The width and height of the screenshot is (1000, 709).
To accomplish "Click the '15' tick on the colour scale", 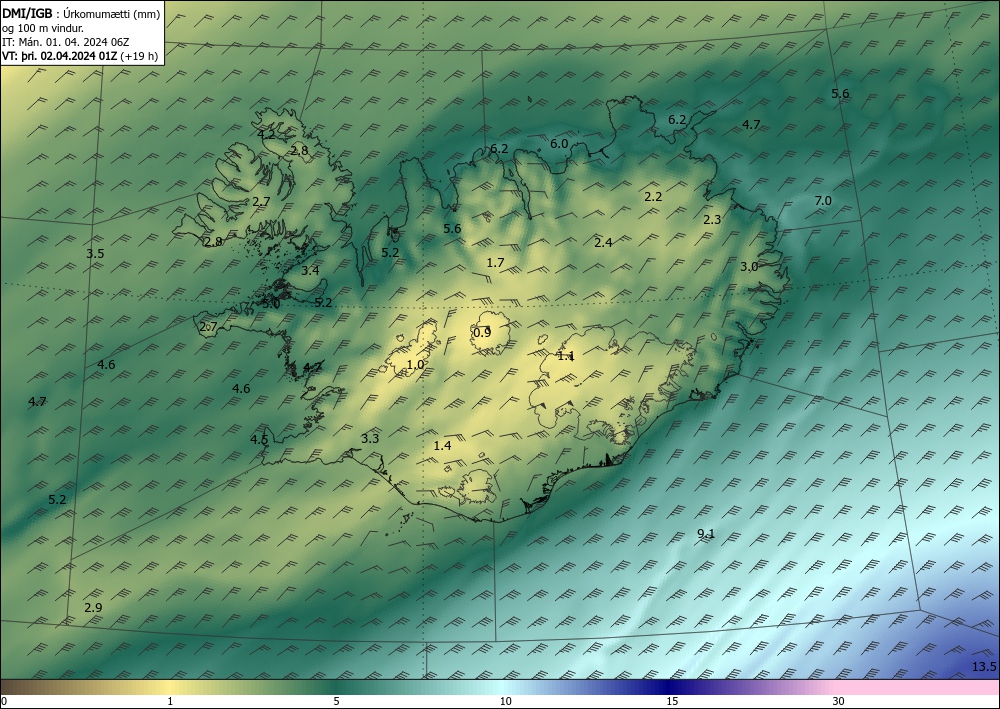I will click(672, 701).
